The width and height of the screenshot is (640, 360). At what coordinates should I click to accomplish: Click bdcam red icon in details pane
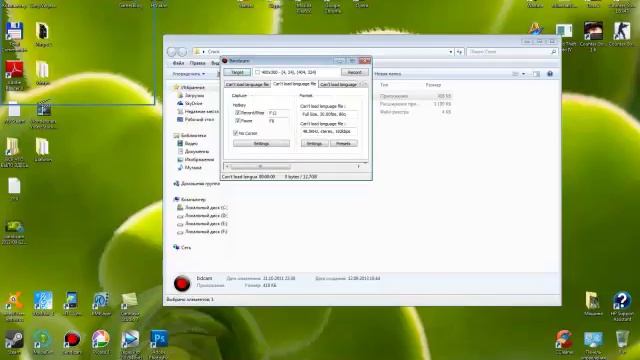click(x=182, y=283)
